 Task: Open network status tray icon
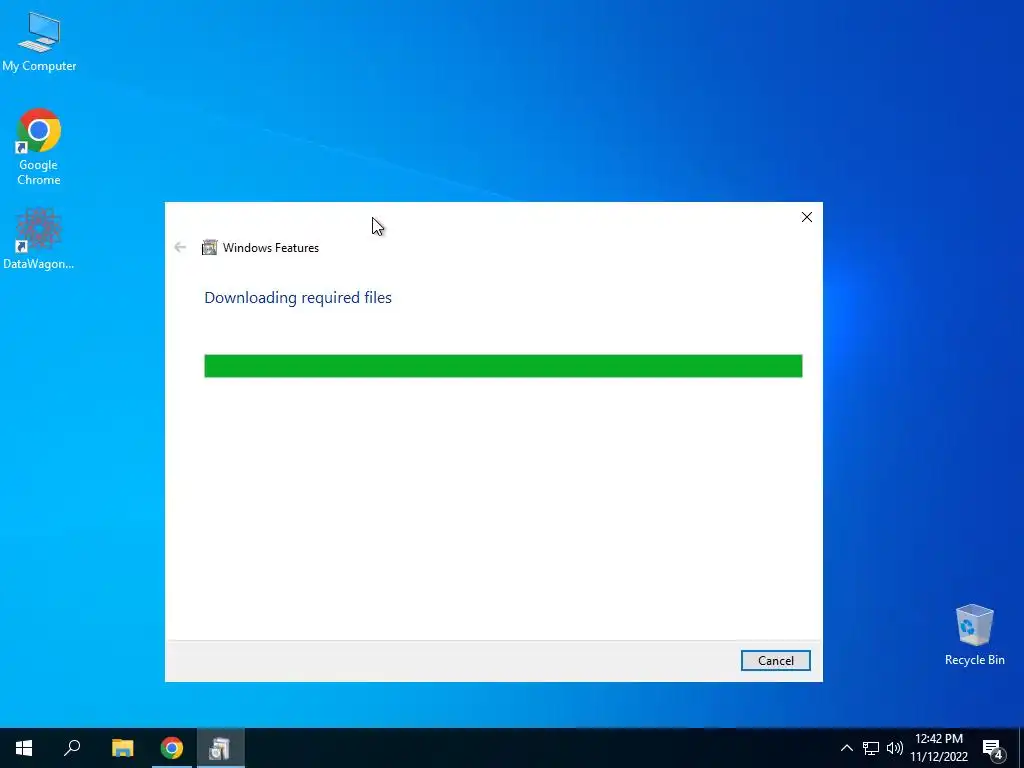tap(871, 748)
